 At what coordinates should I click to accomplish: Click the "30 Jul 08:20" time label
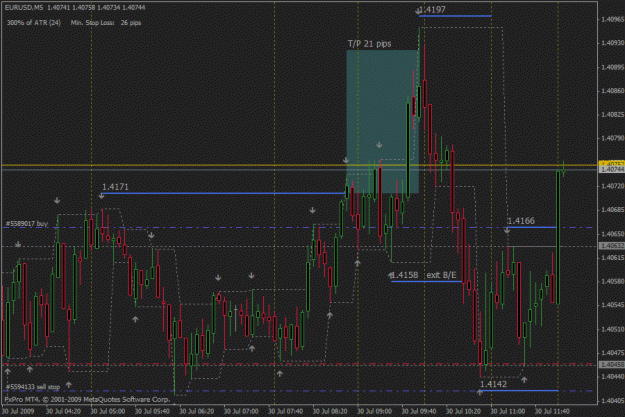330,411
